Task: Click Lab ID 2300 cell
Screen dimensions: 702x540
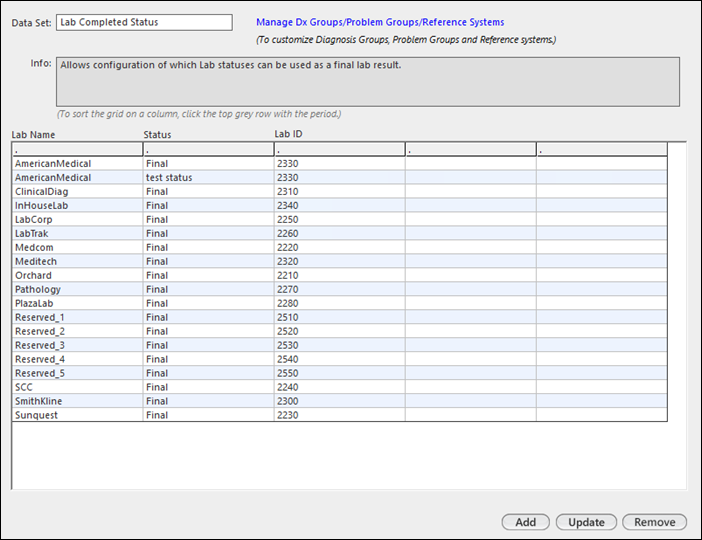Action: [x=339, y=401]
